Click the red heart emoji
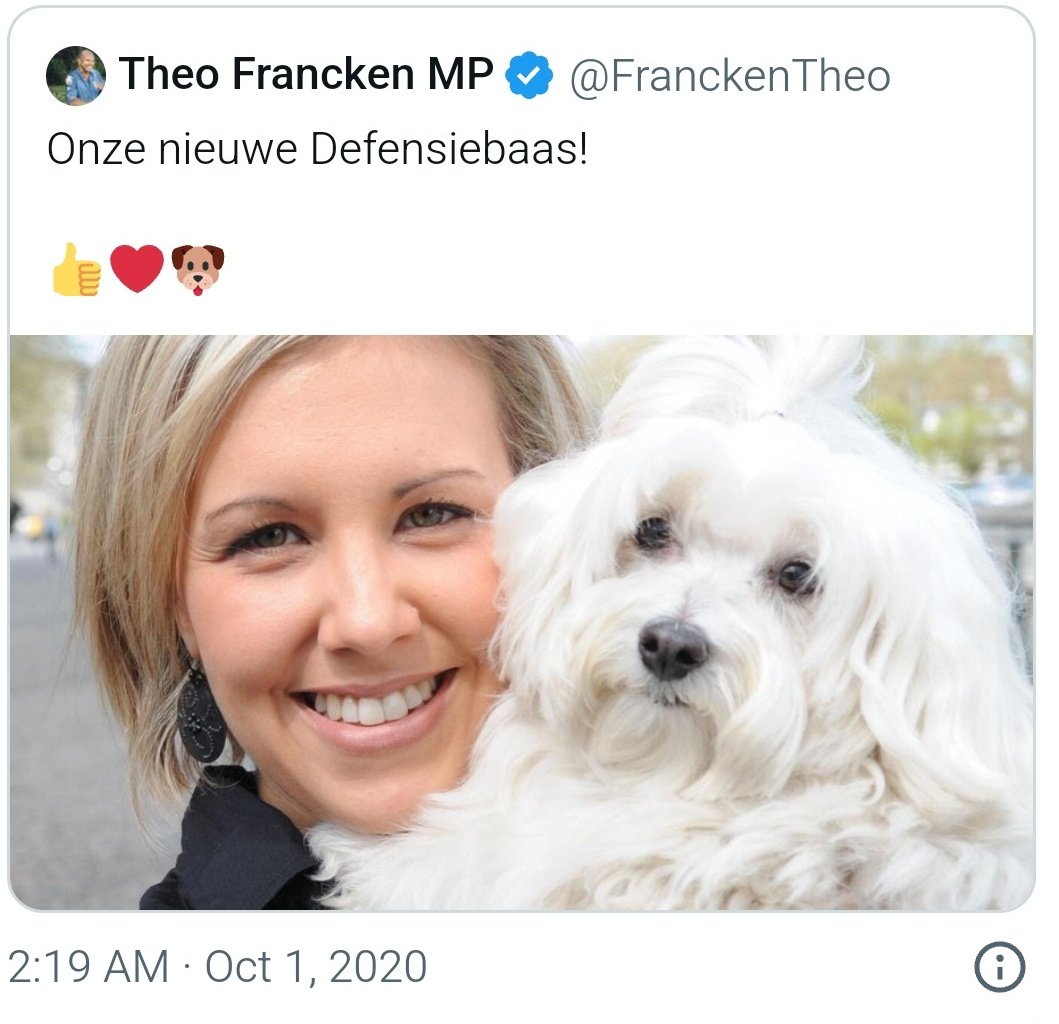Screen dimensions: 1059x1024 click(x=137, y=269)
